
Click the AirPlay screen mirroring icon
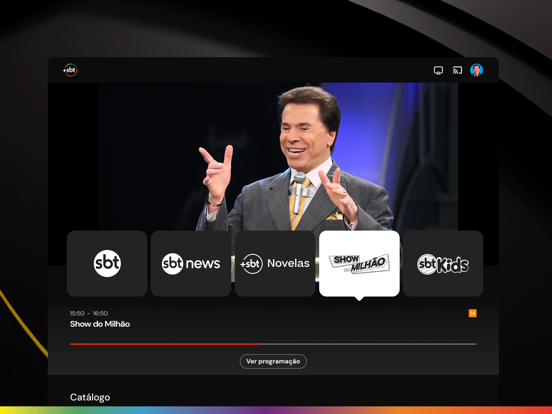(x=438, y=70)
